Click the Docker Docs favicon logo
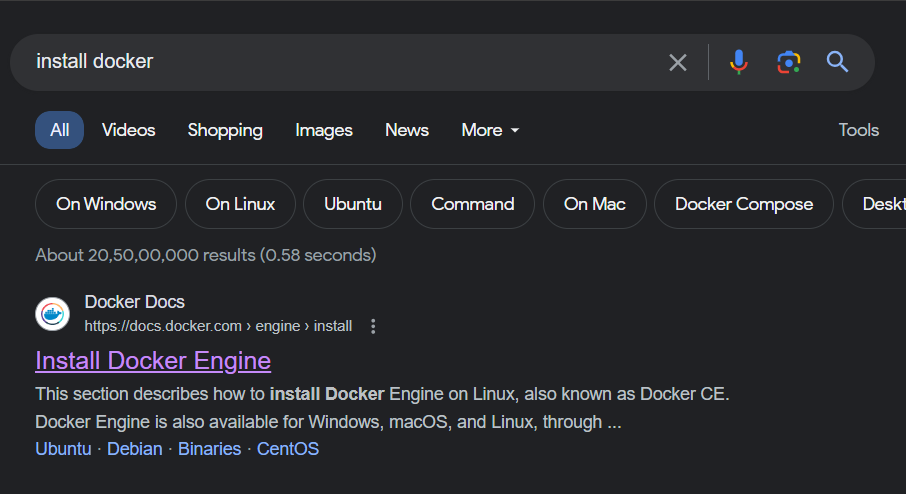 (53, 314)
